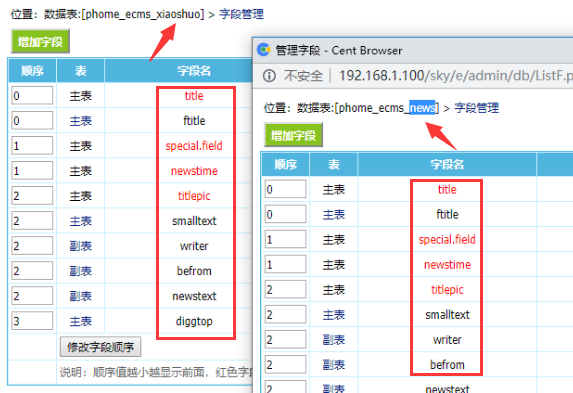Click order field of newstime row, xiaoshuo window
The image size is (573, 393).
tap(32, 171)
